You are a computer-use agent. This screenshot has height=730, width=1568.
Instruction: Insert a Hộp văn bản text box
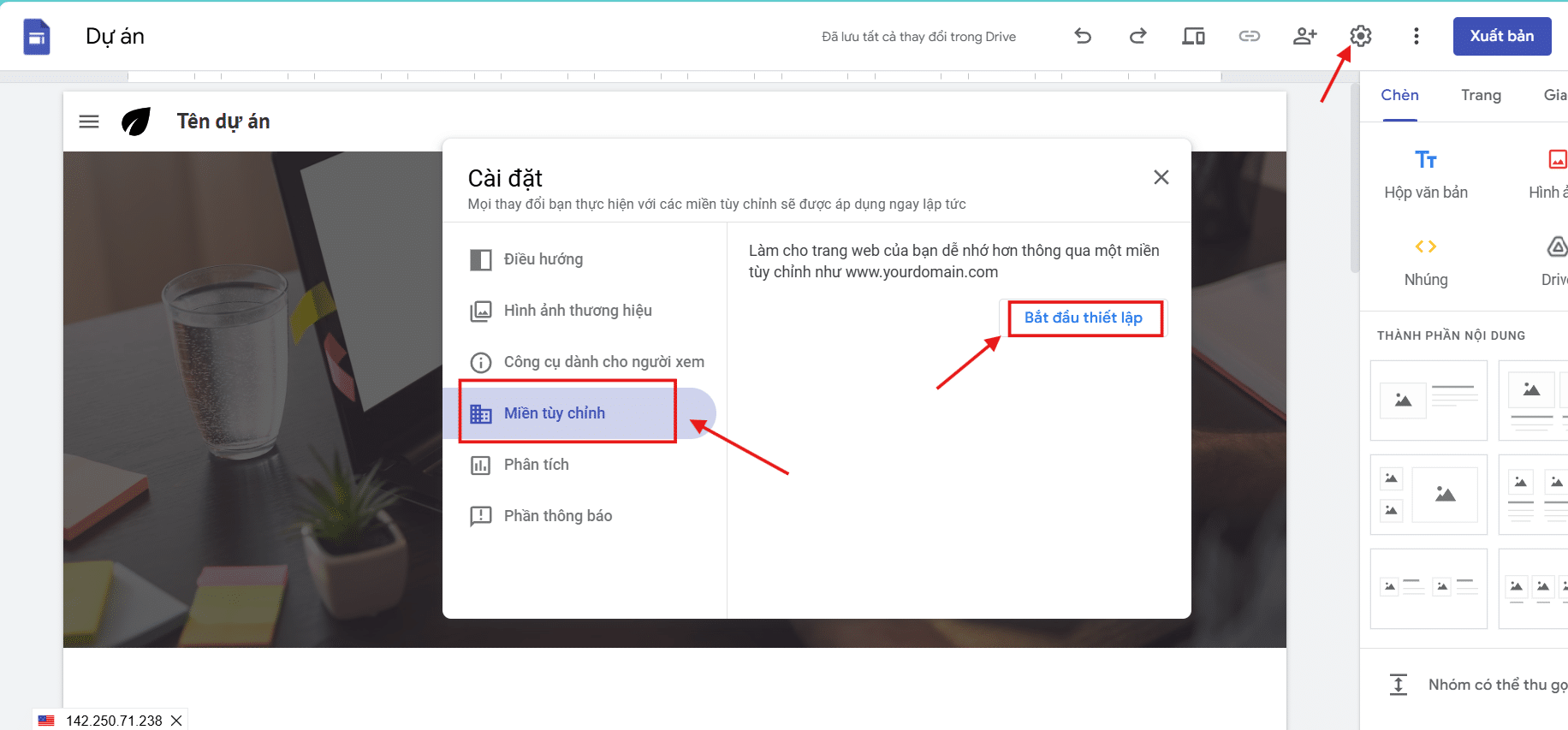[1426, 174]
